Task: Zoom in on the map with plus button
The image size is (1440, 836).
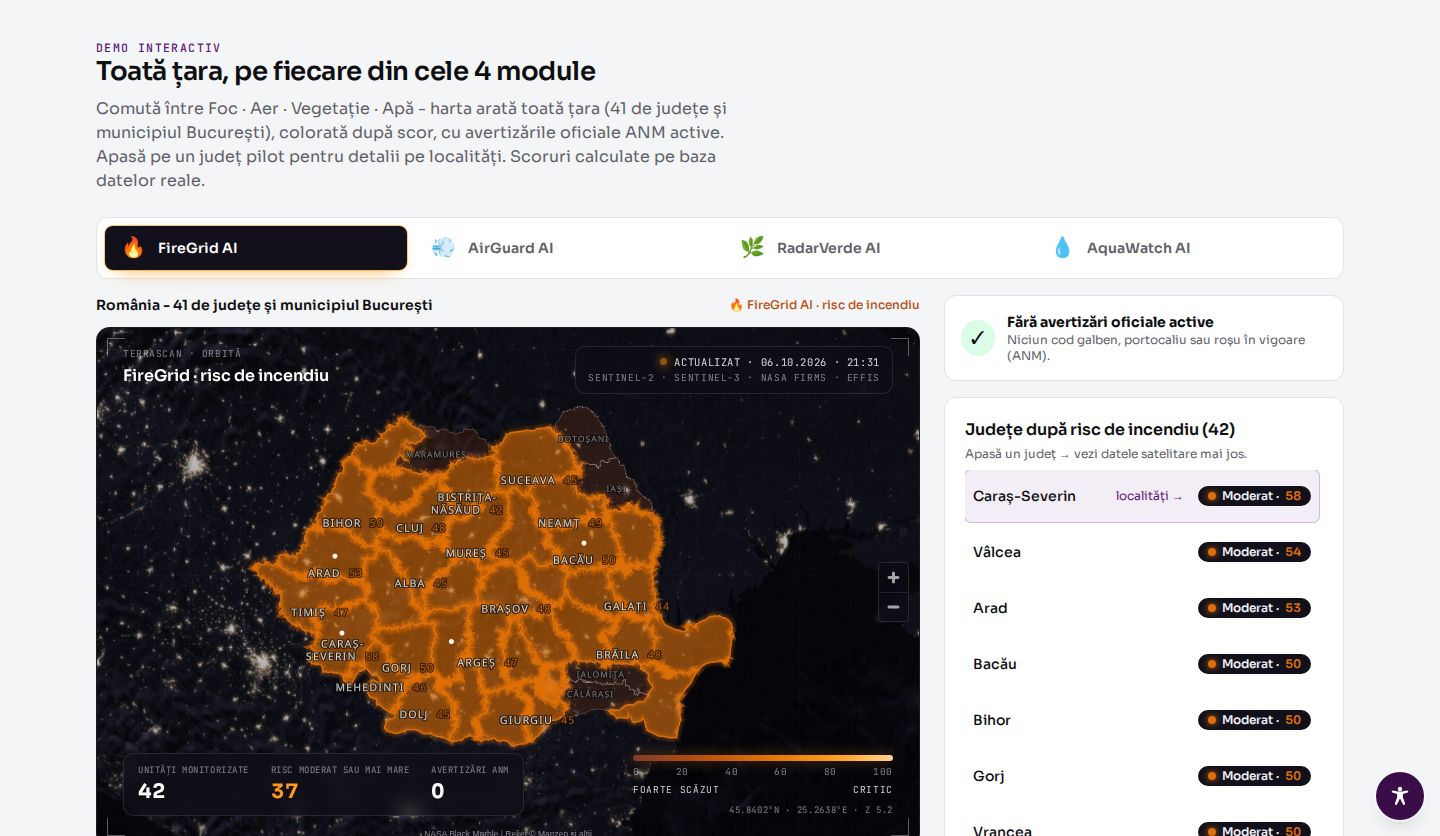Action: [893, 577]
